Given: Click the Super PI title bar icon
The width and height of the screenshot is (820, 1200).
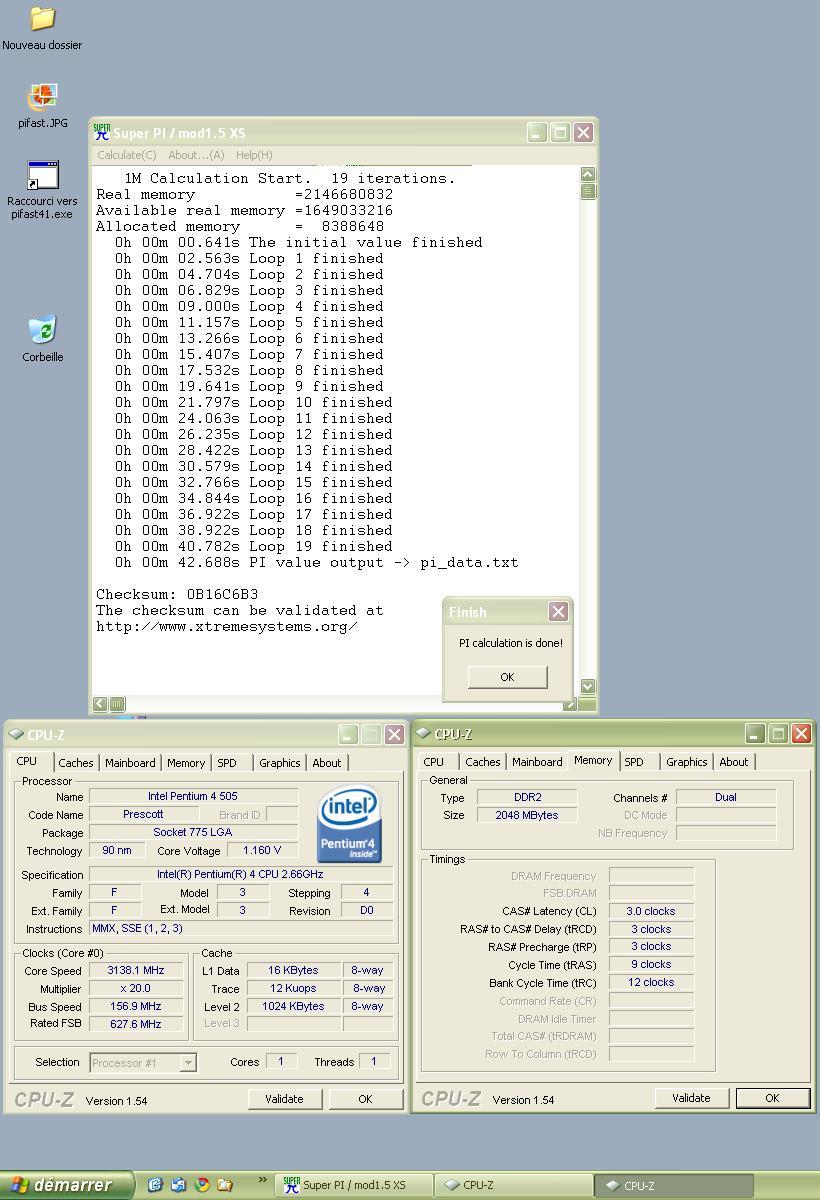Looking at the screenshot, I should [101, 132].
